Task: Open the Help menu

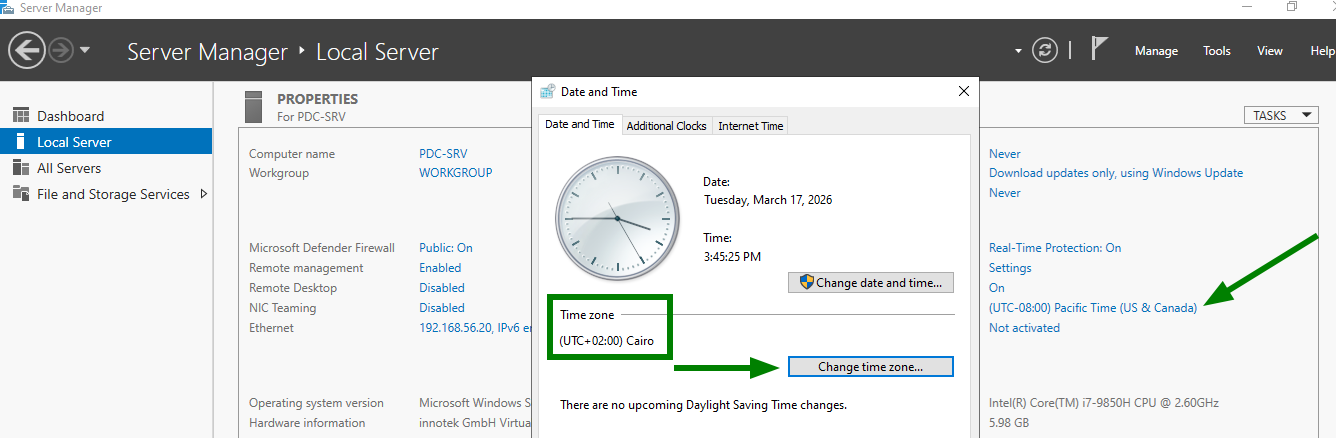Action: tap(1322, 51)
